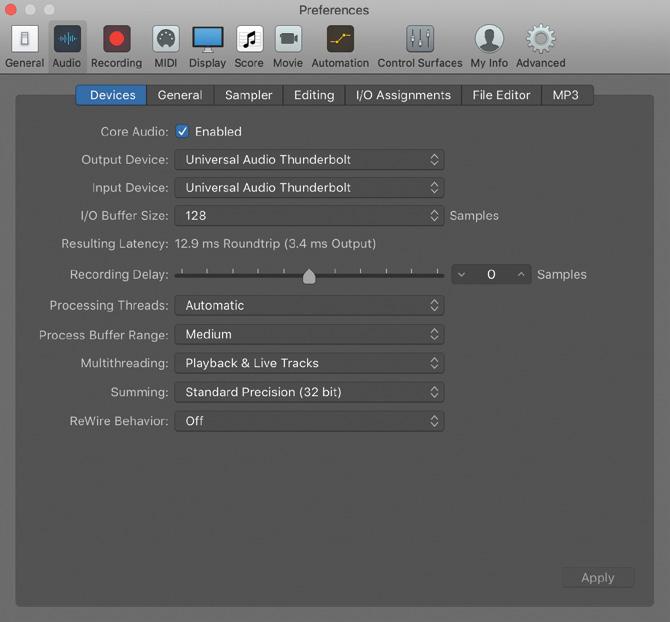Open Processing Threads Automatic dropdown
The width and height of the screenshot is (670, 622).
[309, 305]
